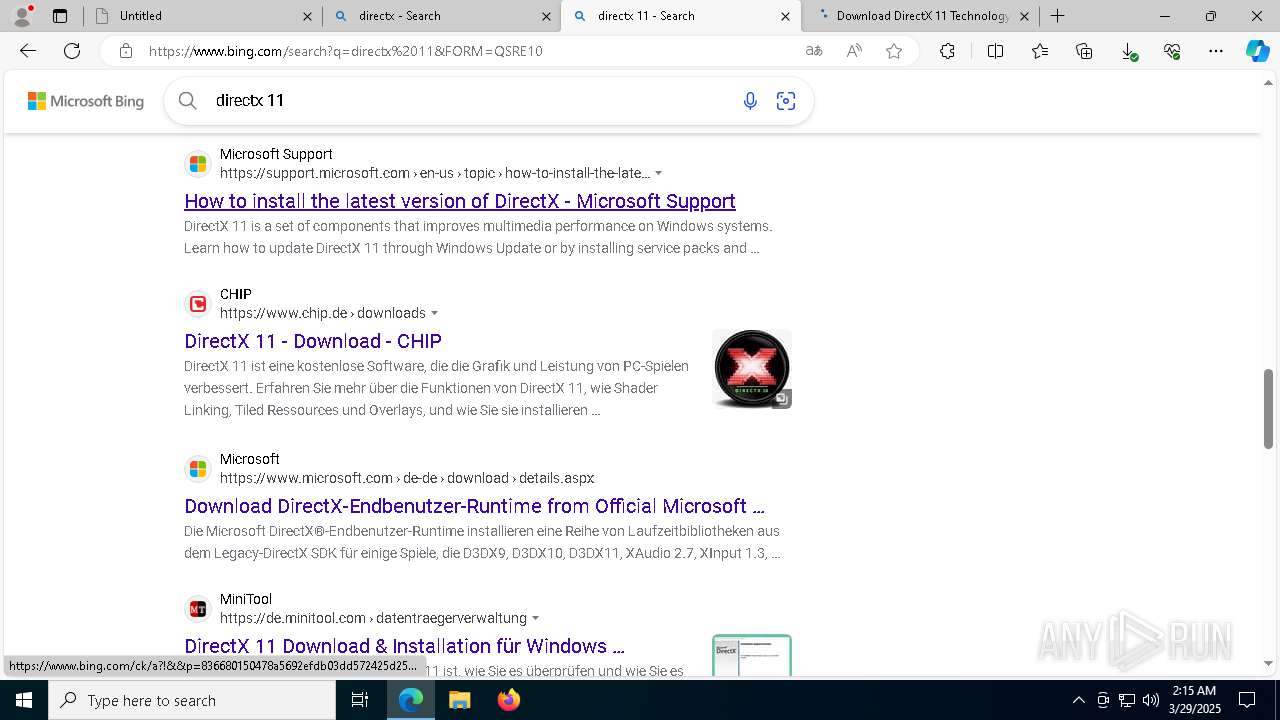
Task: Open the Collections icon
Action: (1084, 51)
